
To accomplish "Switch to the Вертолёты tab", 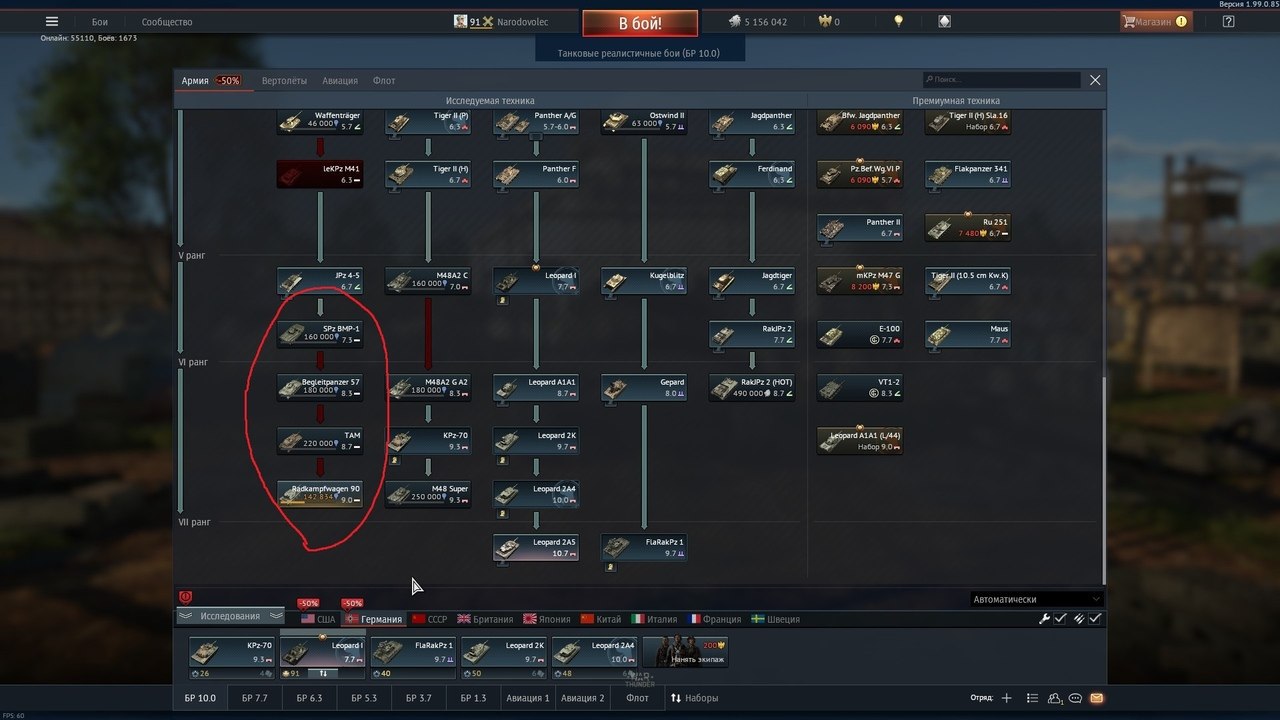I will pyautogui.click(x=284, y=80).
